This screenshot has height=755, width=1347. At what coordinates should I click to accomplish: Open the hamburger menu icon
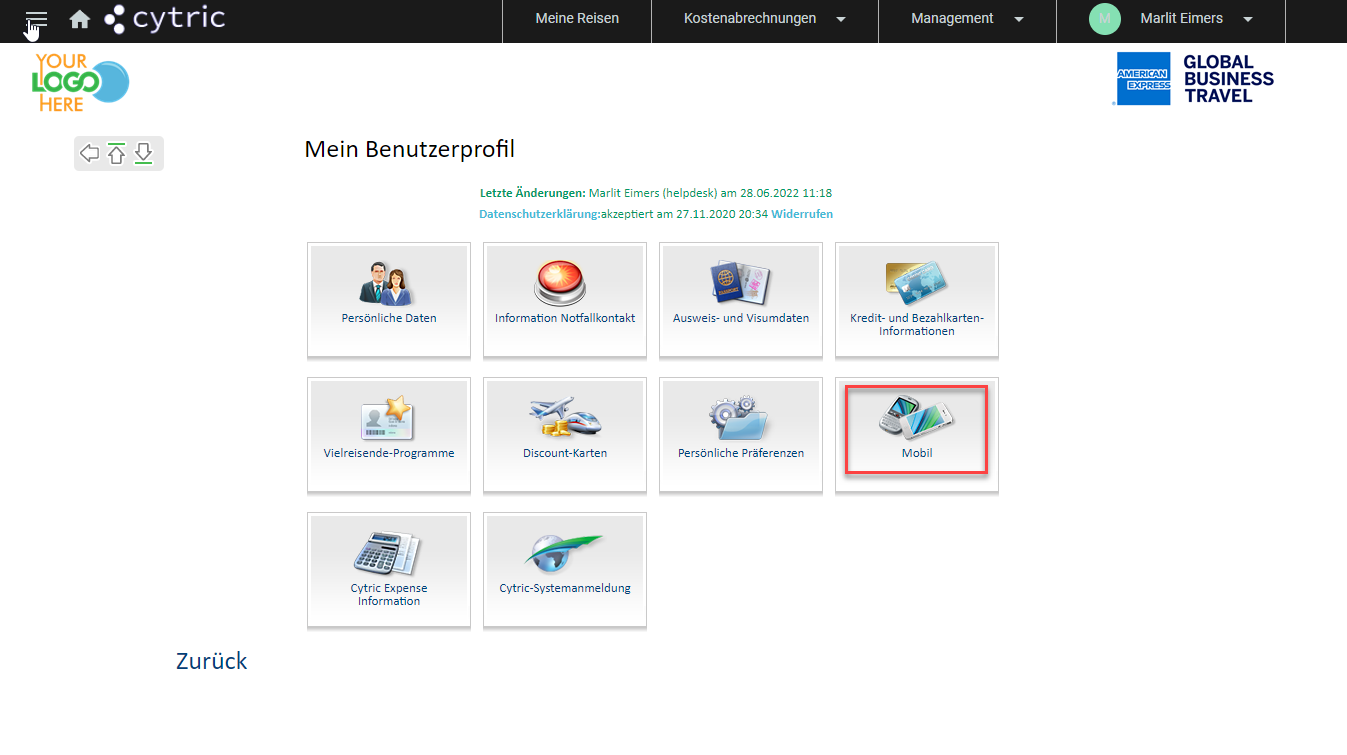(37, 19)
